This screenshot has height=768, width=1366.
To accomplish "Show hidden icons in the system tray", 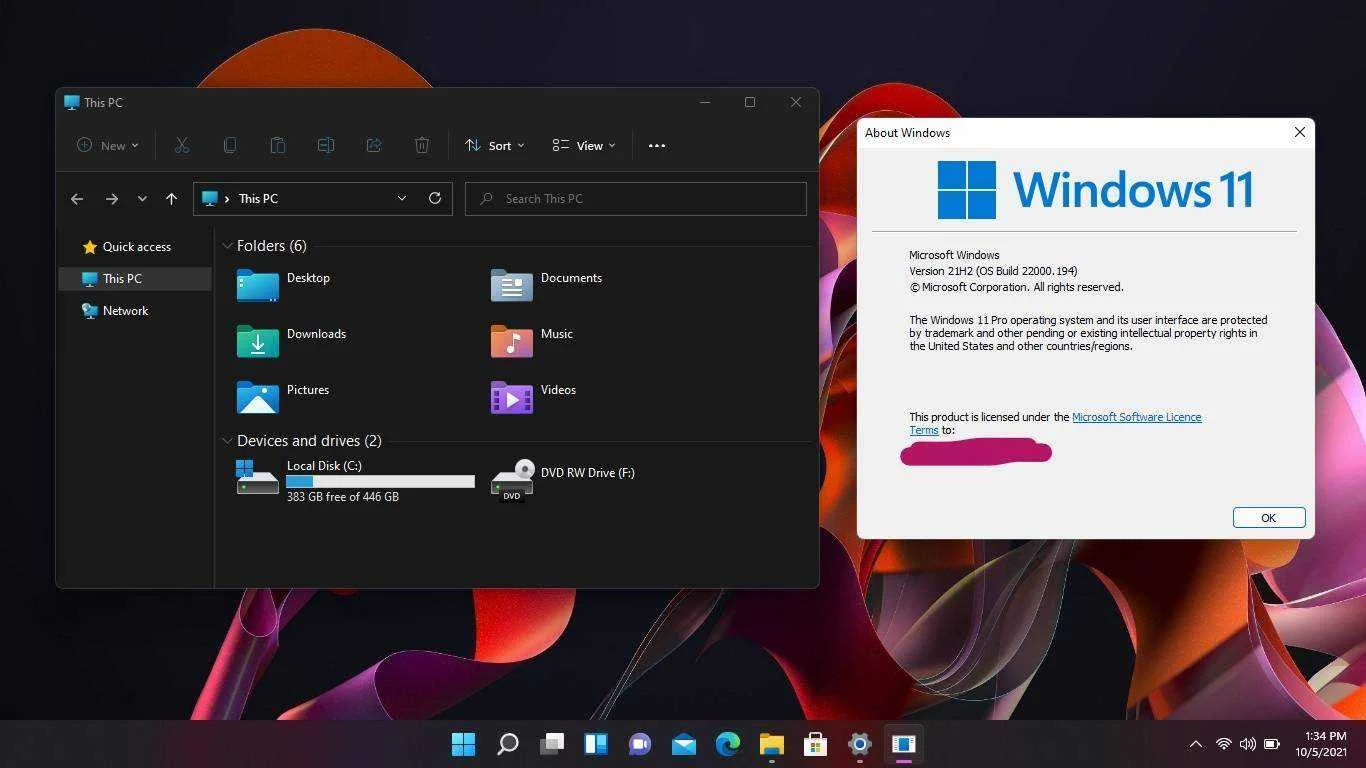I will coord(1196,744).
